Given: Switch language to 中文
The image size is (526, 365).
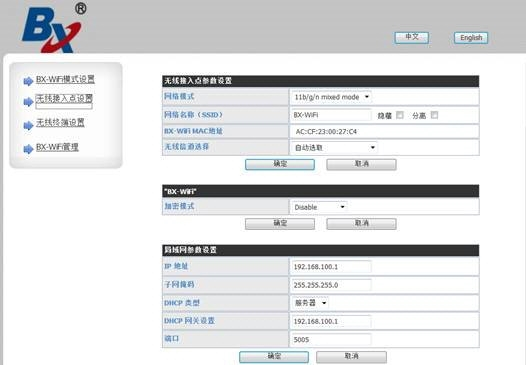Looking at the screenshot, I should (412, 37).
